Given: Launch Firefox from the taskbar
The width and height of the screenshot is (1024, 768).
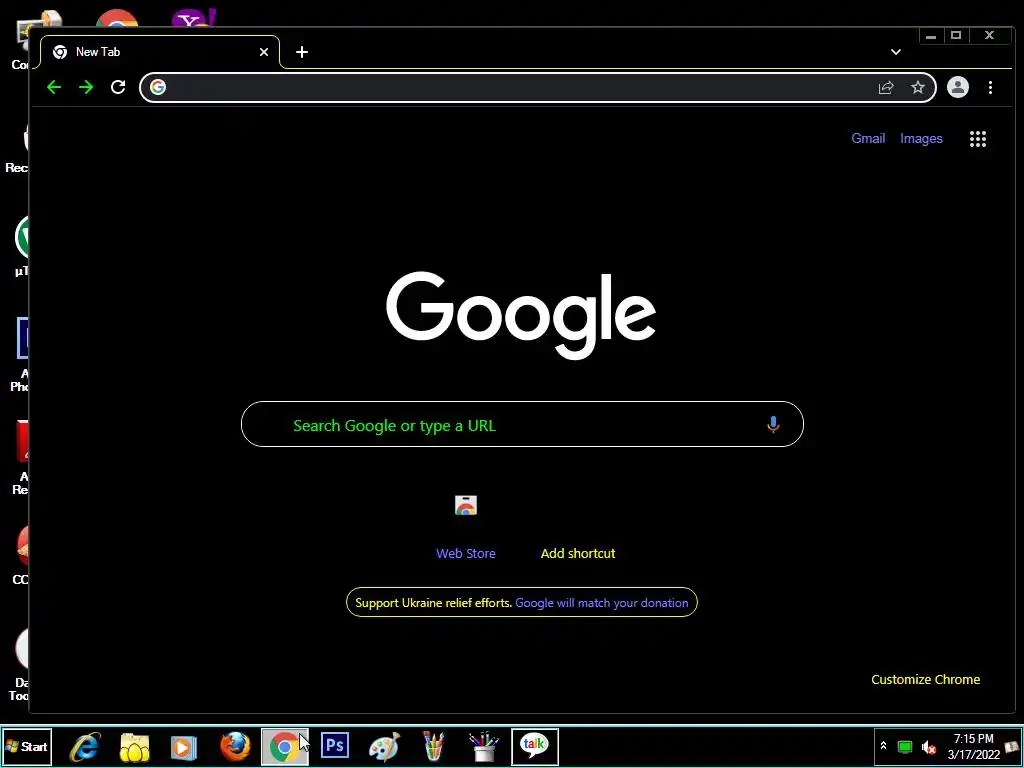Looking at the screenshot, I should click(x=235, y=746).
